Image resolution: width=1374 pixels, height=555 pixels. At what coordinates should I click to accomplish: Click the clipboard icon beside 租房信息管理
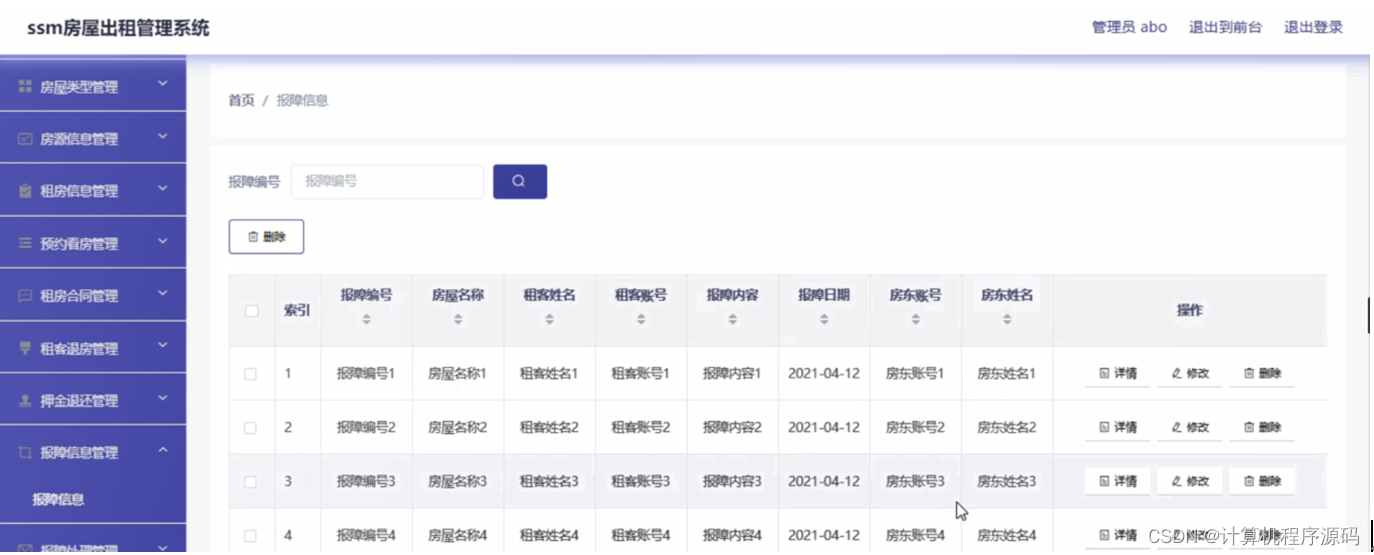click(26, 191)
